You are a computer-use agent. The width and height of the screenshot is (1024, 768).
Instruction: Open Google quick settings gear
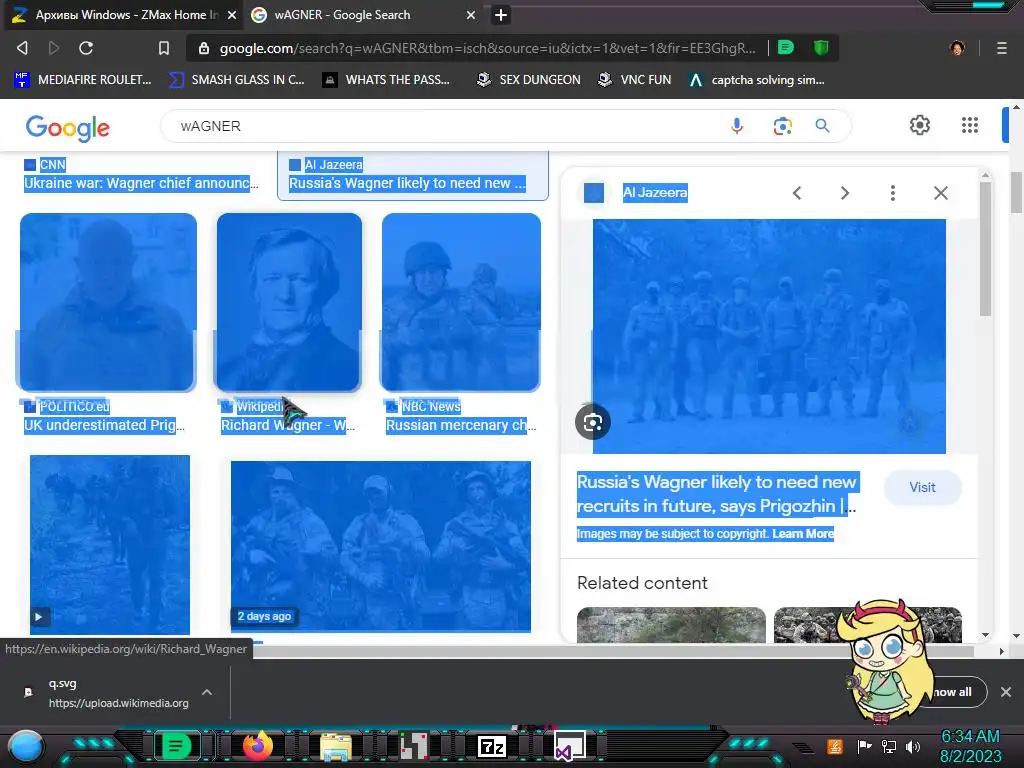(920, 125)
